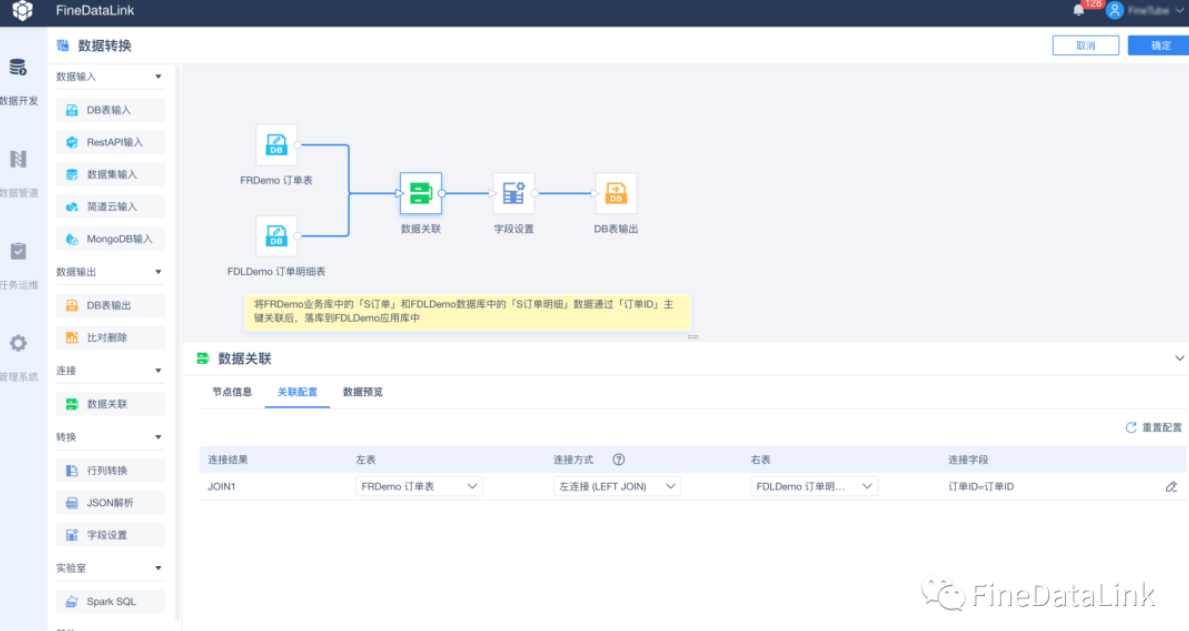This screenshot has height=631, width=1189.
Task: Select the MongoDB输入 operator
Action: [110, 239]
